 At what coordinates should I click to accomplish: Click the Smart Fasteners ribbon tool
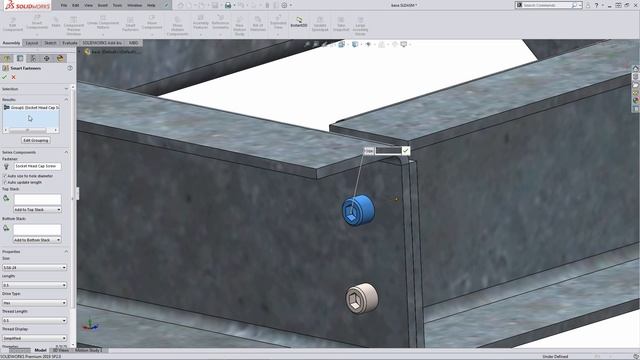(130, 24)
